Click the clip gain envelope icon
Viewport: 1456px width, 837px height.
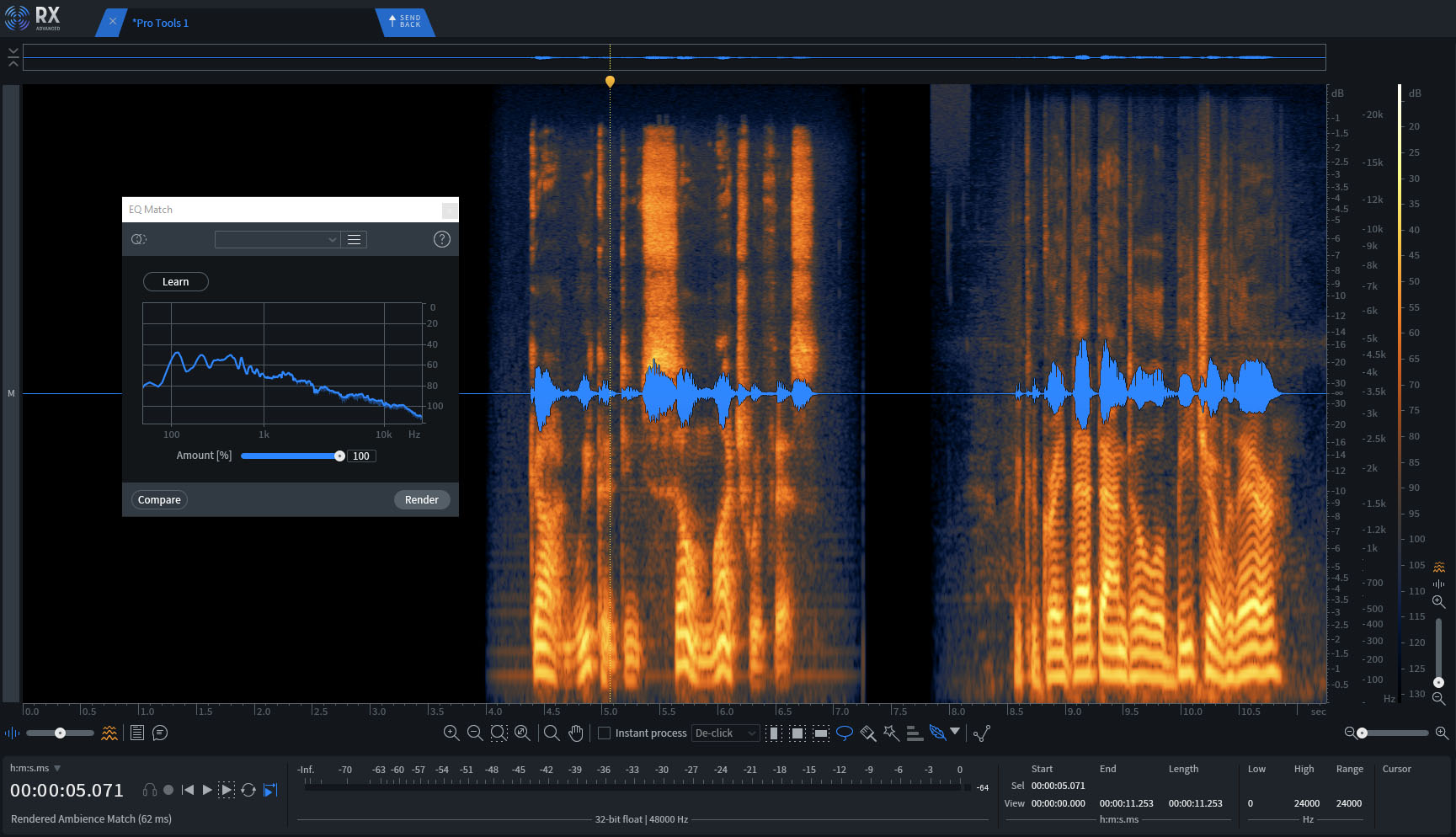coord(982,733)
